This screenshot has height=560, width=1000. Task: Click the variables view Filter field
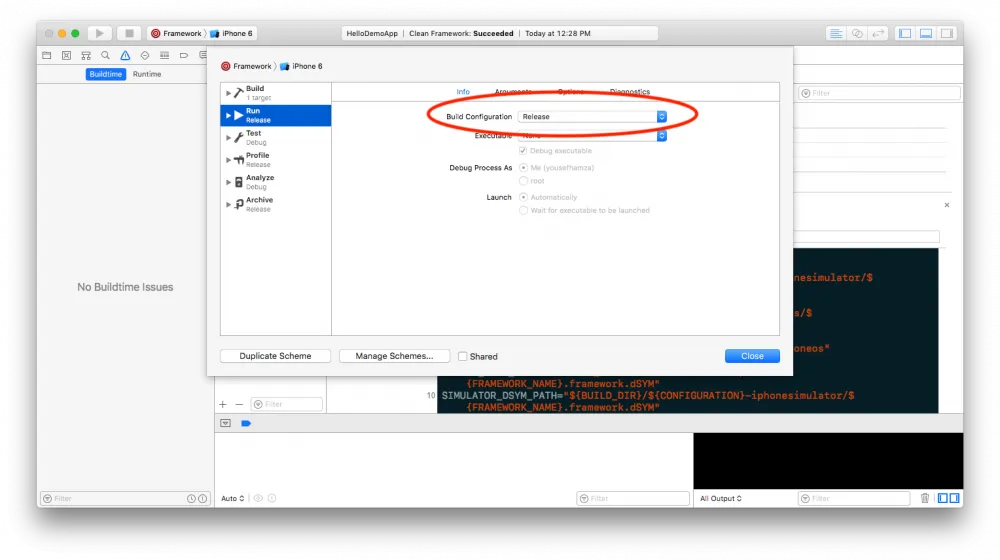click(x=633, y=499)
